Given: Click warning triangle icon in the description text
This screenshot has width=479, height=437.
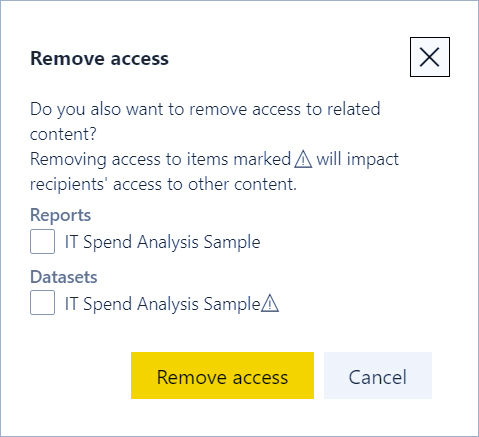Looking at the screenshot, I should pos(303,159).
